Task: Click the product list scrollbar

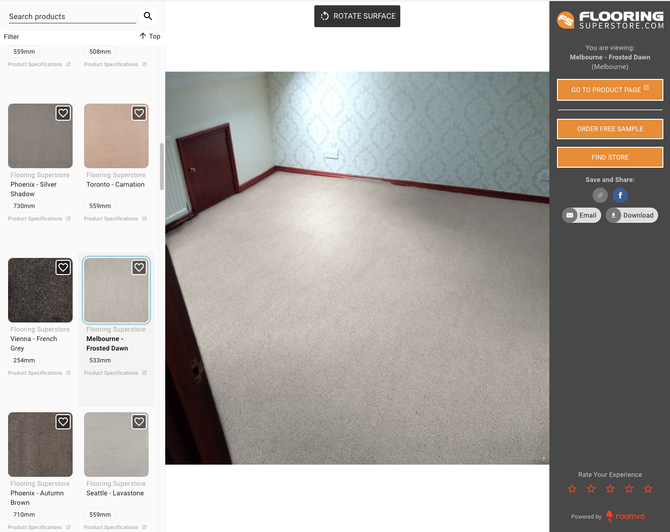Action: pos(162,167)
